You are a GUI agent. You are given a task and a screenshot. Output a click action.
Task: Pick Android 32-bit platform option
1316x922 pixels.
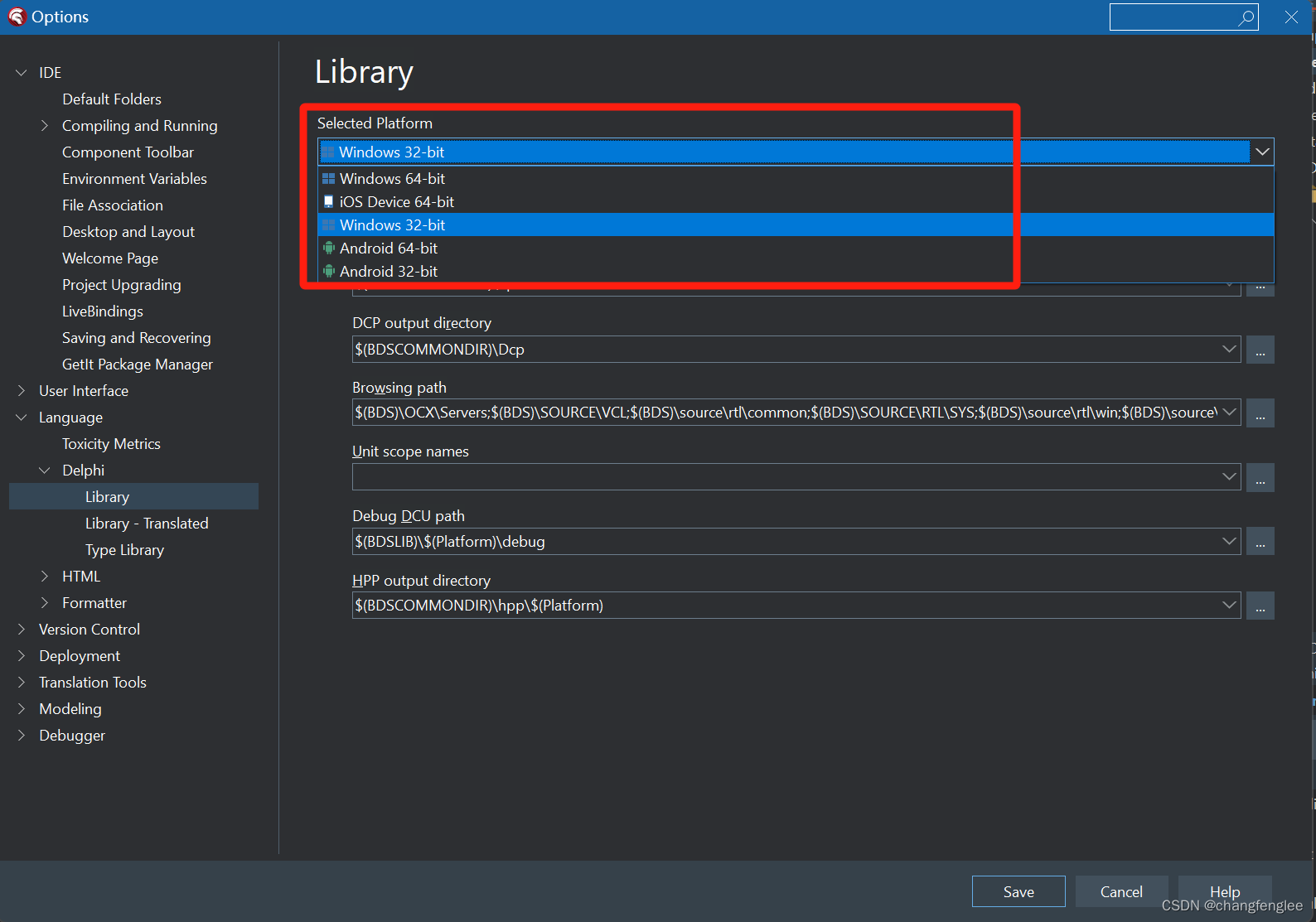[x=796, y=271]
